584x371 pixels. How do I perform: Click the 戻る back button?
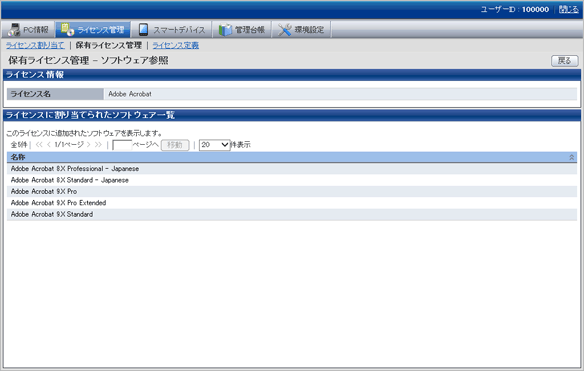pyautogui.click(x=565, y=61)
